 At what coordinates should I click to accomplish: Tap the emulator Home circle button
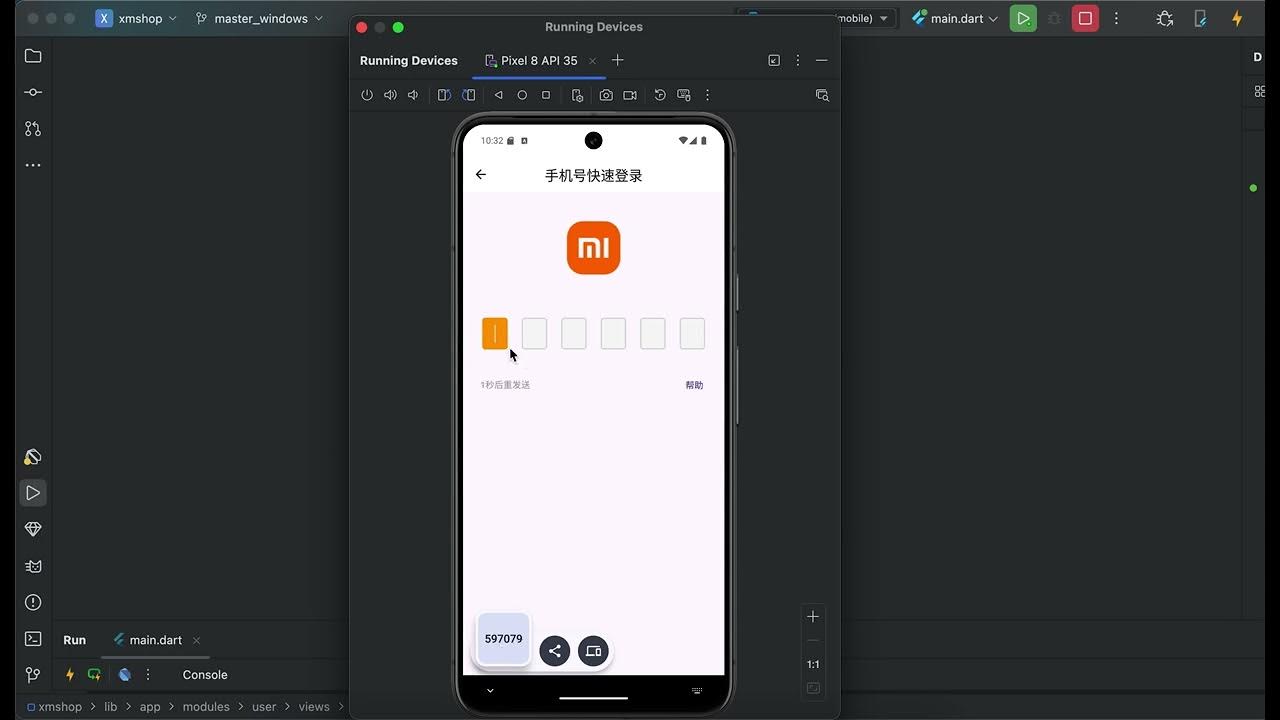coord(522,95)
